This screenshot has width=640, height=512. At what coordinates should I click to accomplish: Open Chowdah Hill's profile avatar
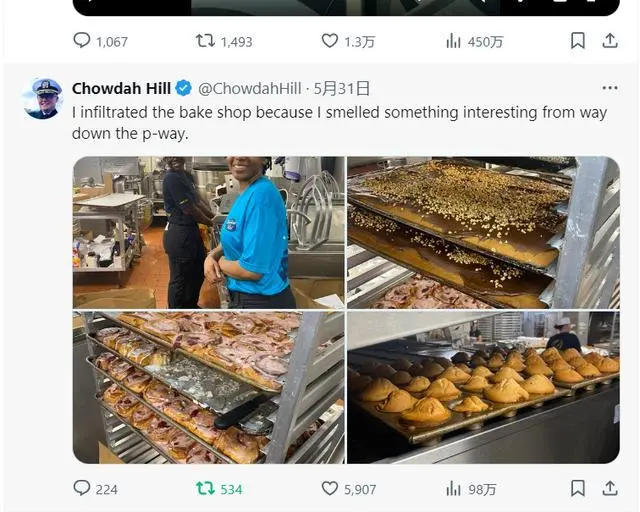pyautogui.click(x=43, y=99)
